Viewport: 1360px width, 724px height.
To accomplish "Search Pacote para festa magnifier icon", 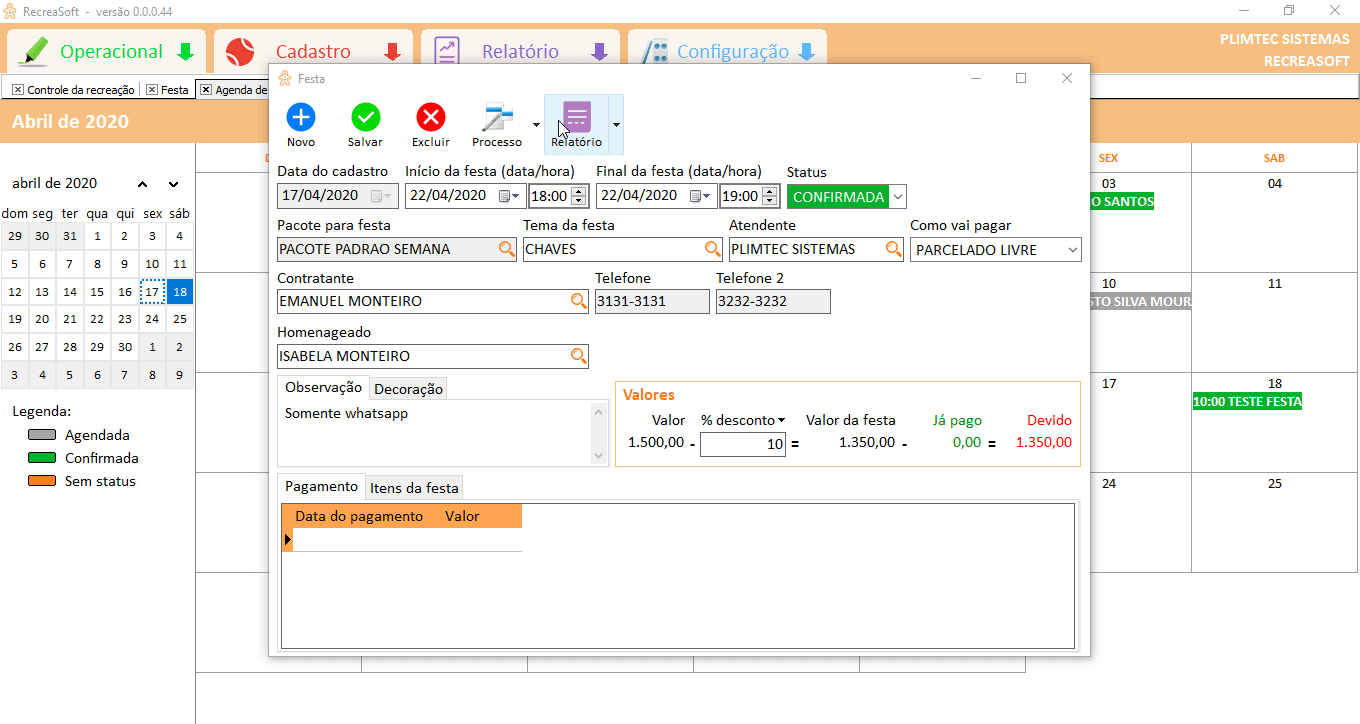I will pyautogui.click(x=507, y=249).
